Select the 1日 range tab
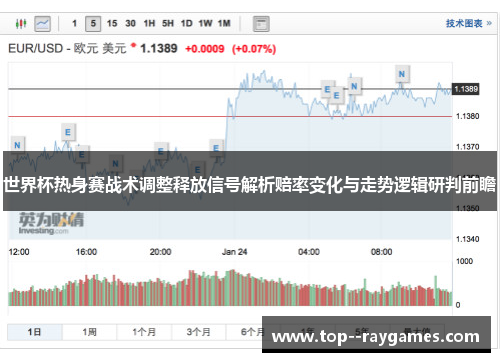 (x=35, y=332)
